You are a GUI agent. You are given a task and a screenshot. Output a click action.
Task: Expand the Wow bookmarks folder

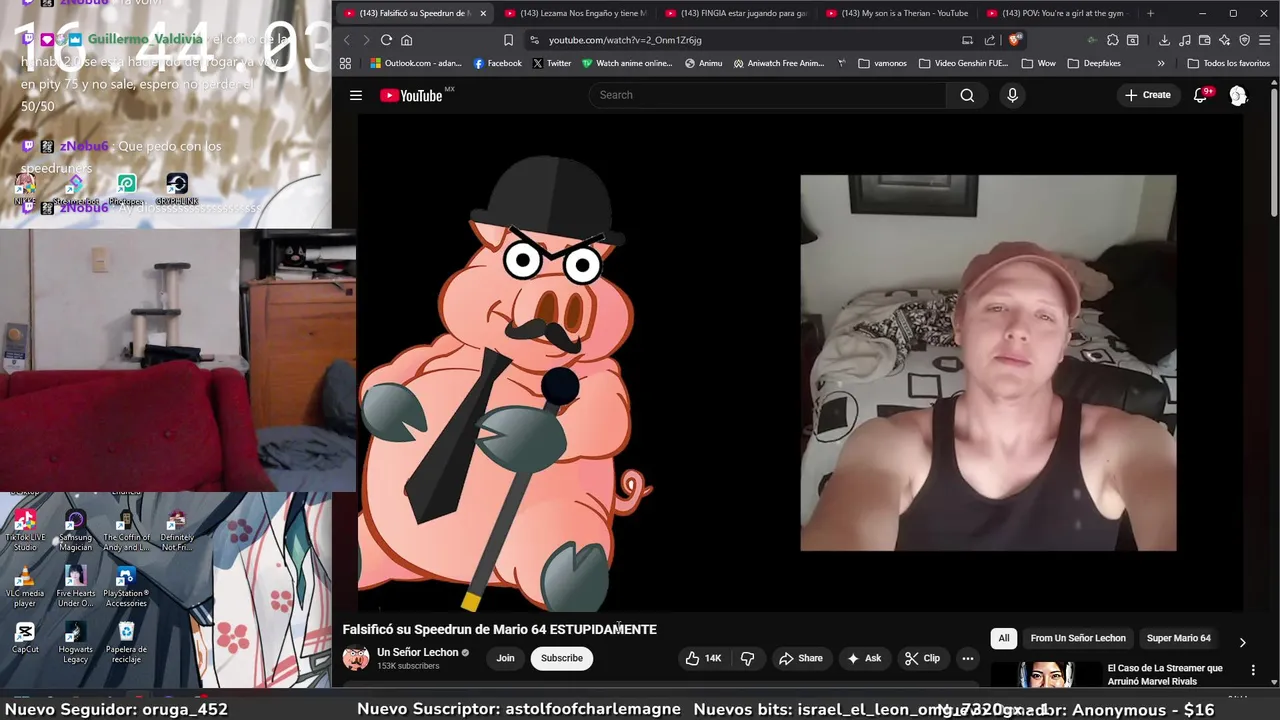pyautogui.click(x=1040, y=63)
